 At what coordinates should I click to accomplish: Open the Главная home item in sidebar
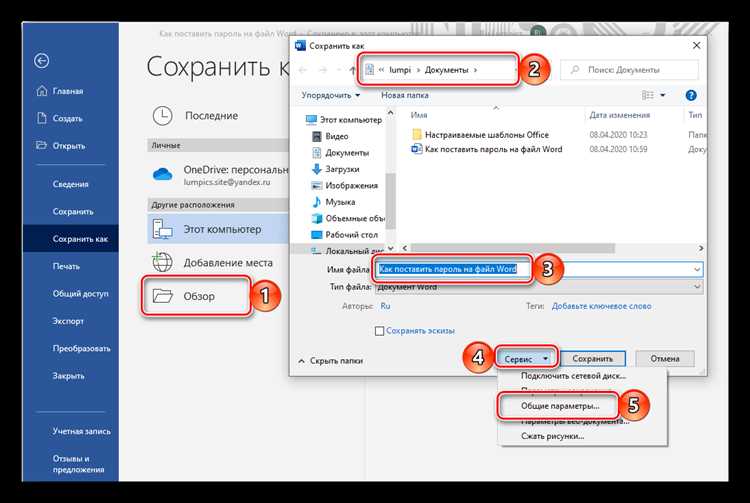pos(60,91)
